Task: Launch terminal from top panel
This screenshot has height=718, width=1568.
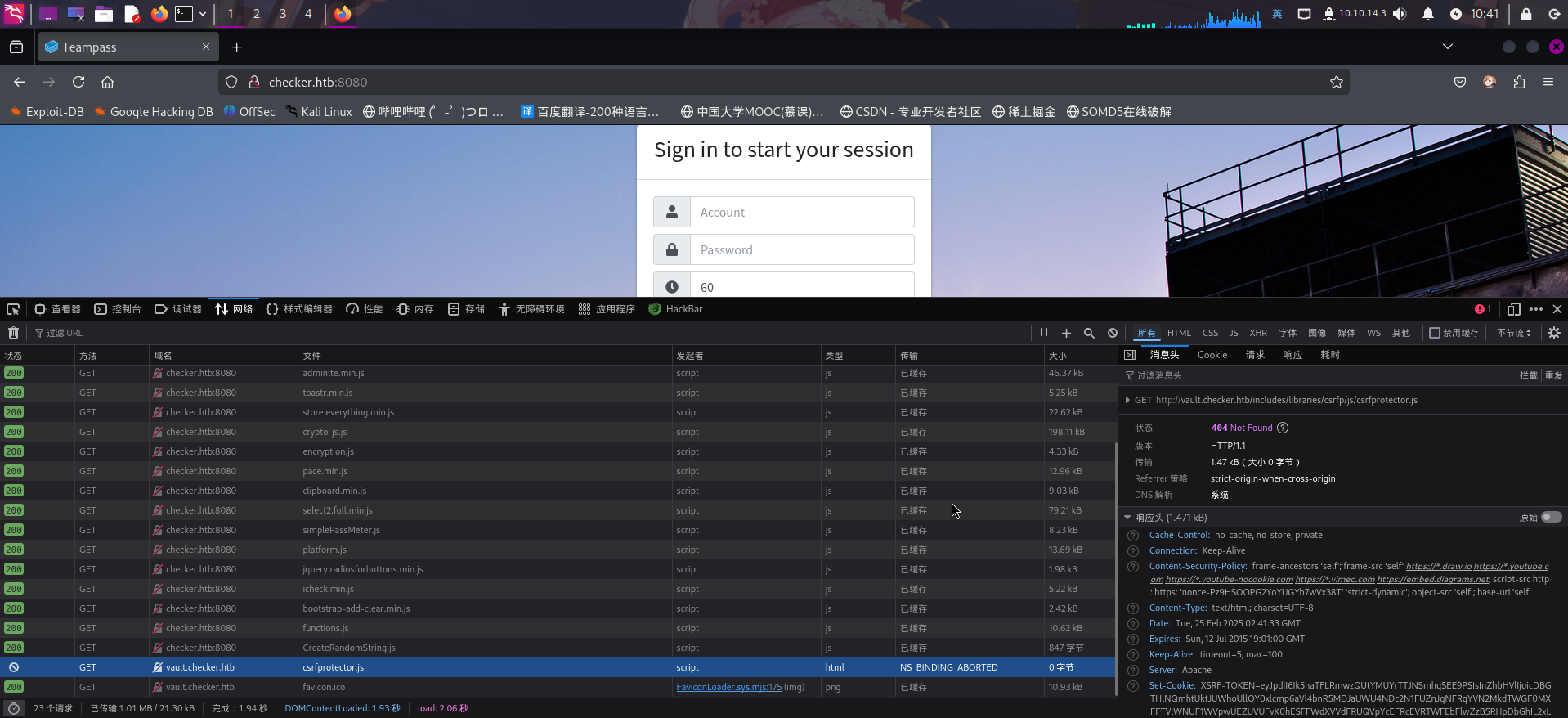Action: [x=184, y=14]
